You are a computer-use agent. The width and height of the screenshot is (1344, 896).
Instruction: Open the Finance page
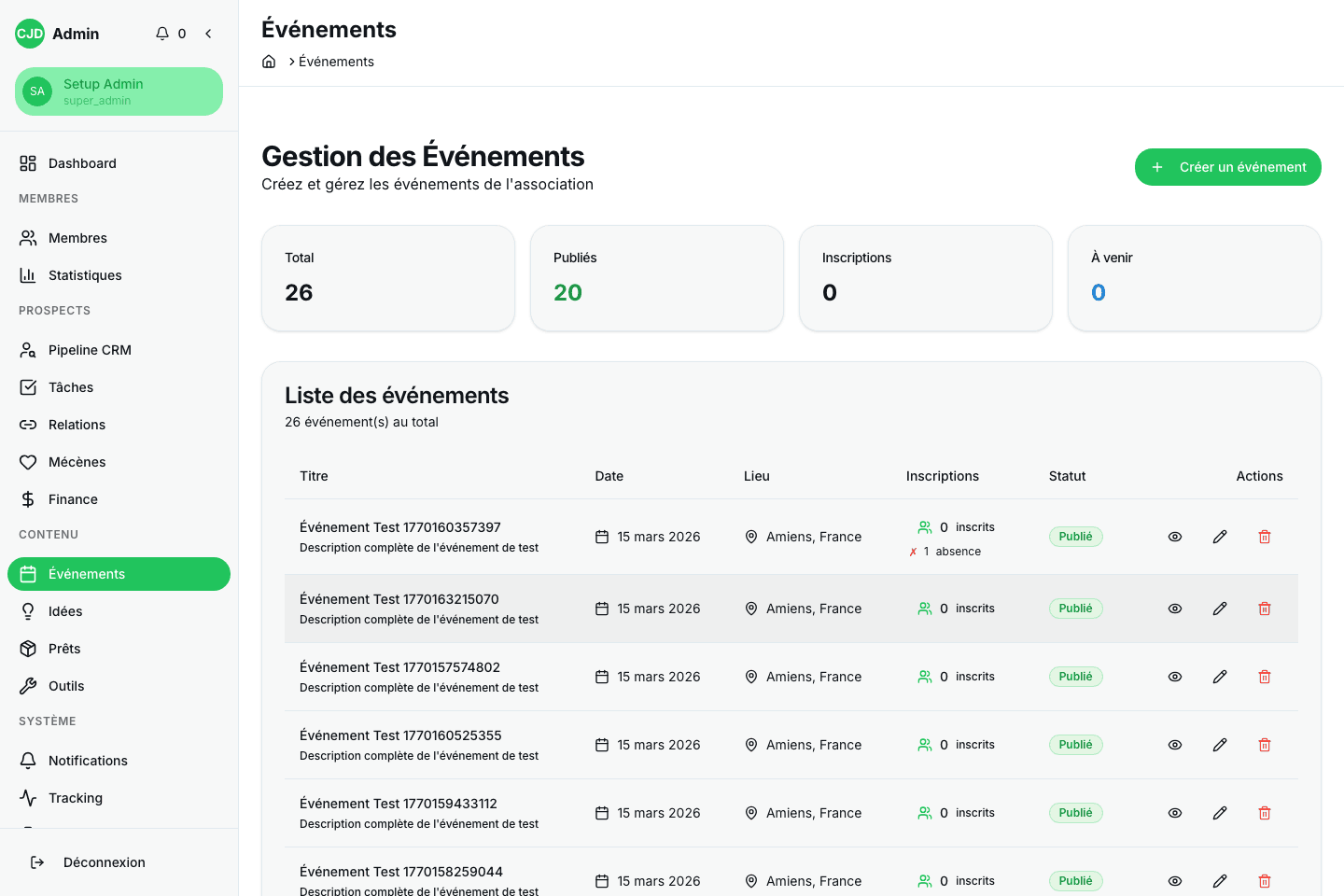pyautogui.click(x=119, y=499)
